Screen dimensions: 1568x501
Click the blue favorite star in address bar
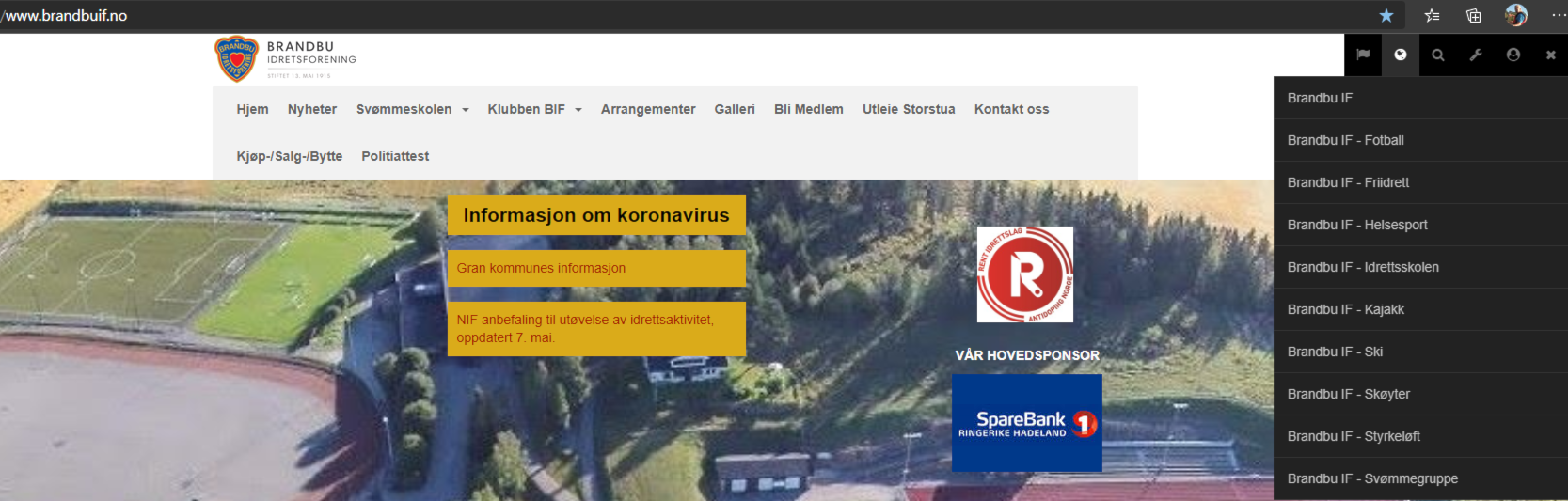pos(1386,15)
